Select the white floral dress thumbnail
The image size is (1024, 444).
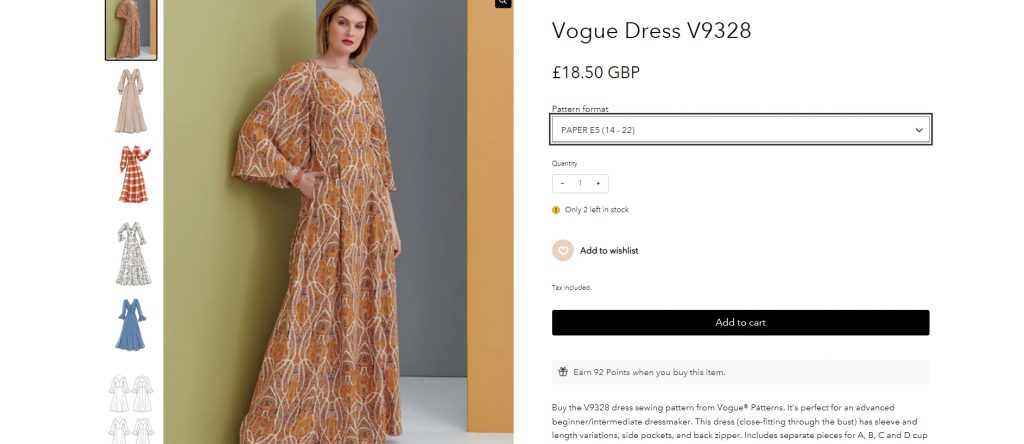(131, 253)
